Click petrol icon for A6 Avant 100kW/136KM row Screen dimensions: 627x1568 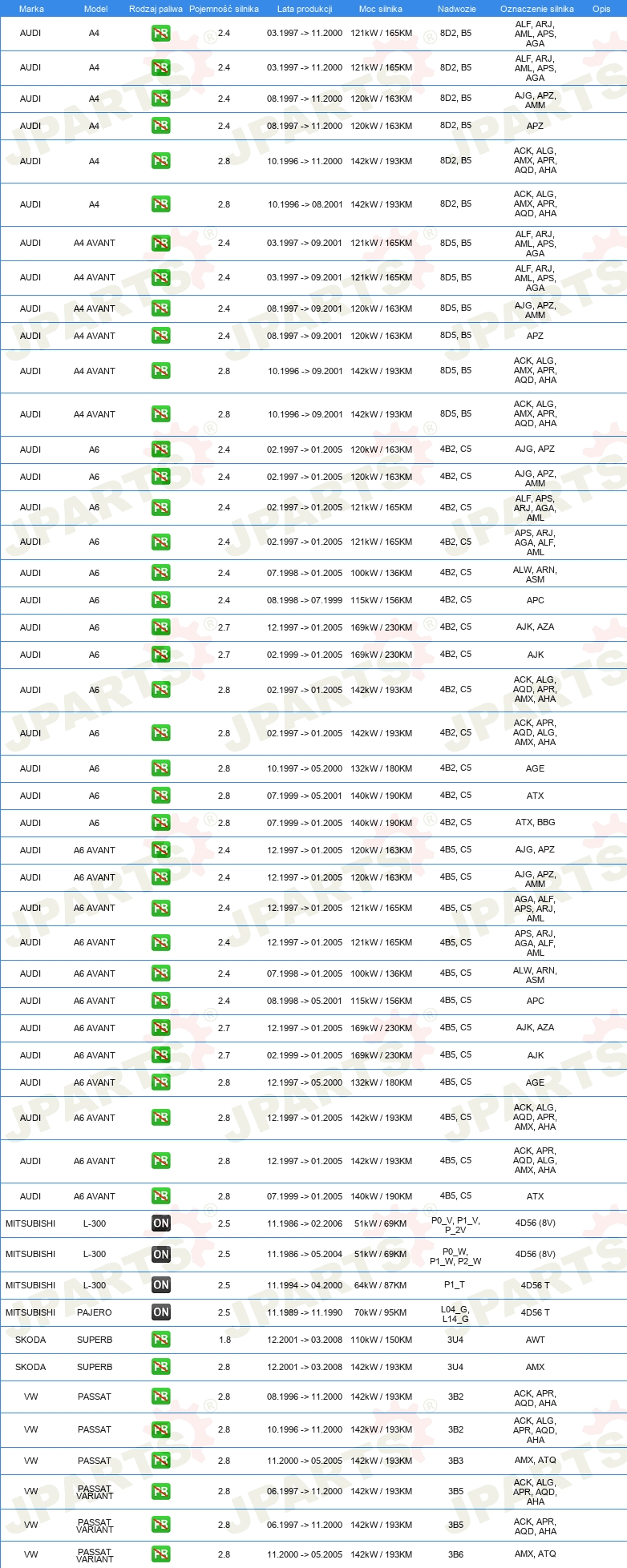[161, 973]
